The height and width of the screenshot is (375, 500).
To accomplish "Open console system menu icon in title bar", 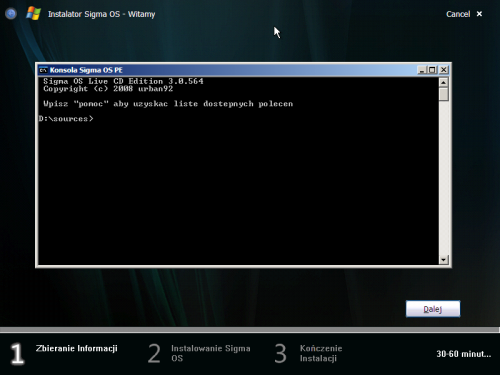I will point(43,70).
